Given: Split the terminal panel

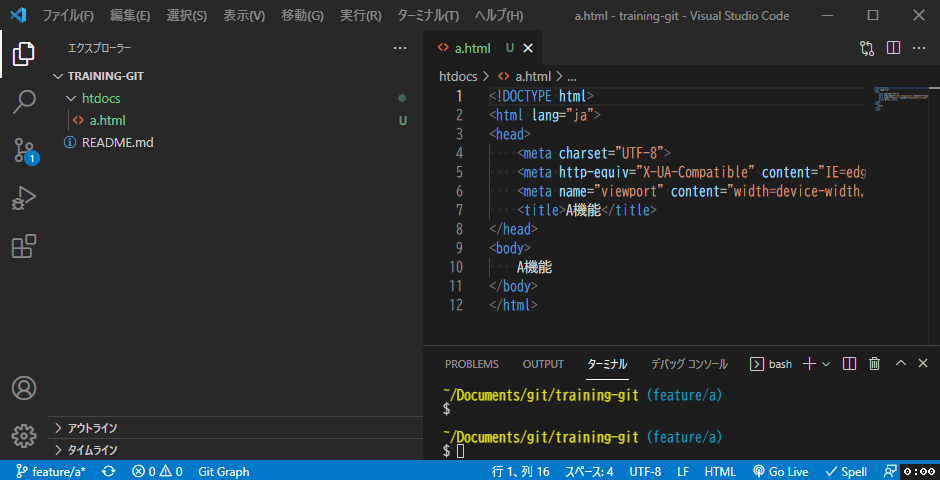Looking at the screenshot, I should (849, 363).
